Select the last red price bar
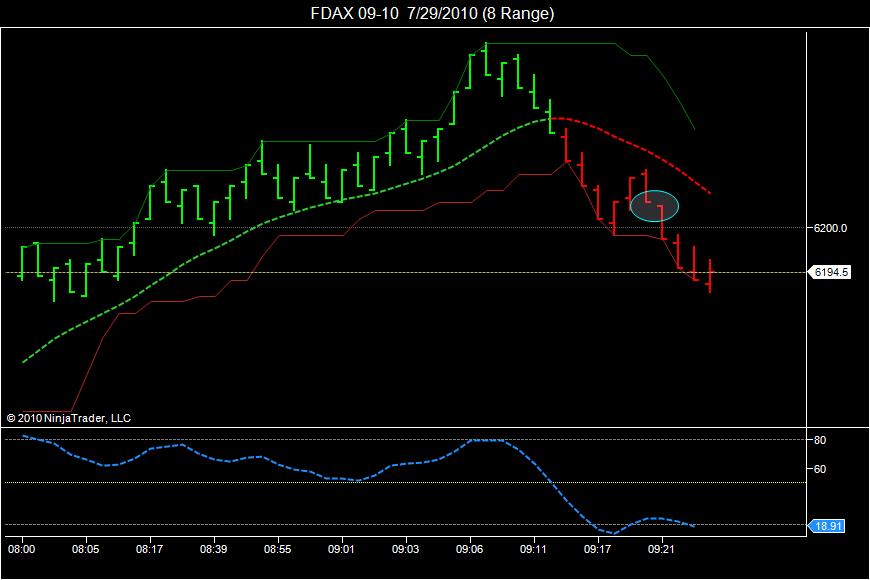Screen dimensions: 870x580 point(710,275)
